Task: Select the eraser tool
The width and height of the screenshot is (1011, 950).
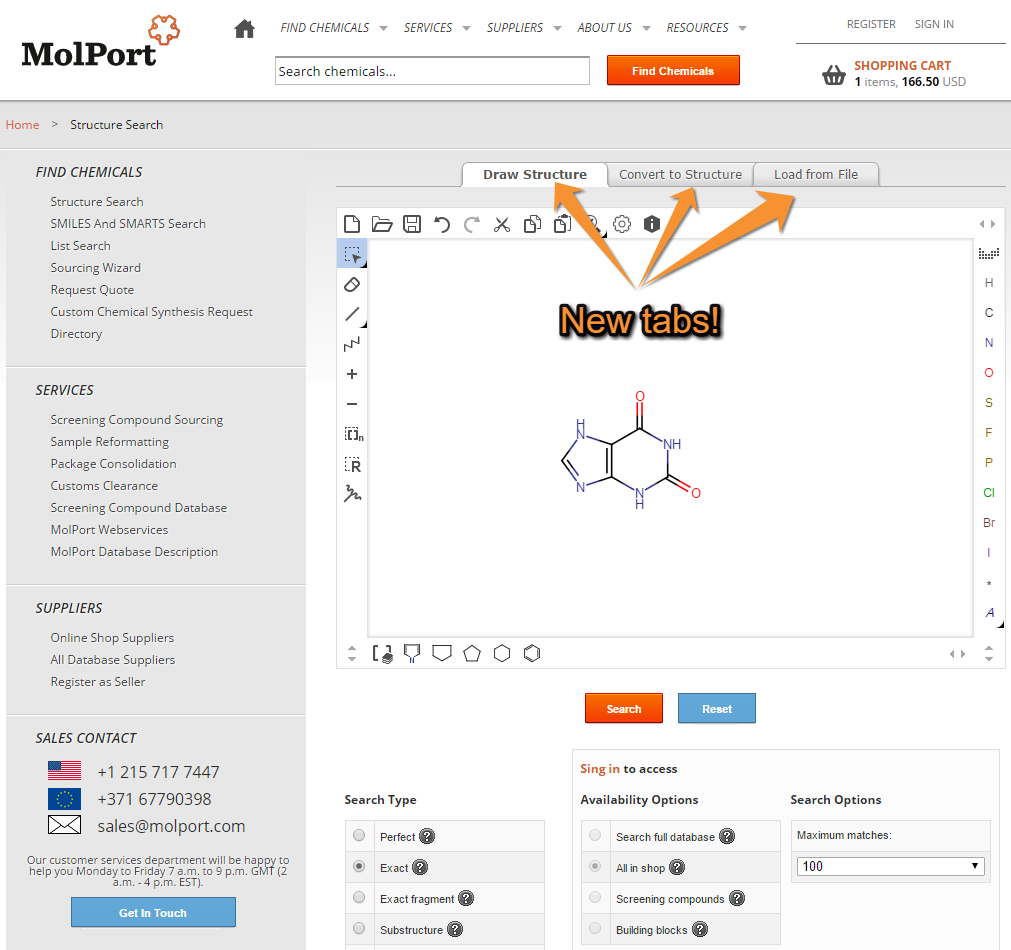Action: point(352,284)
